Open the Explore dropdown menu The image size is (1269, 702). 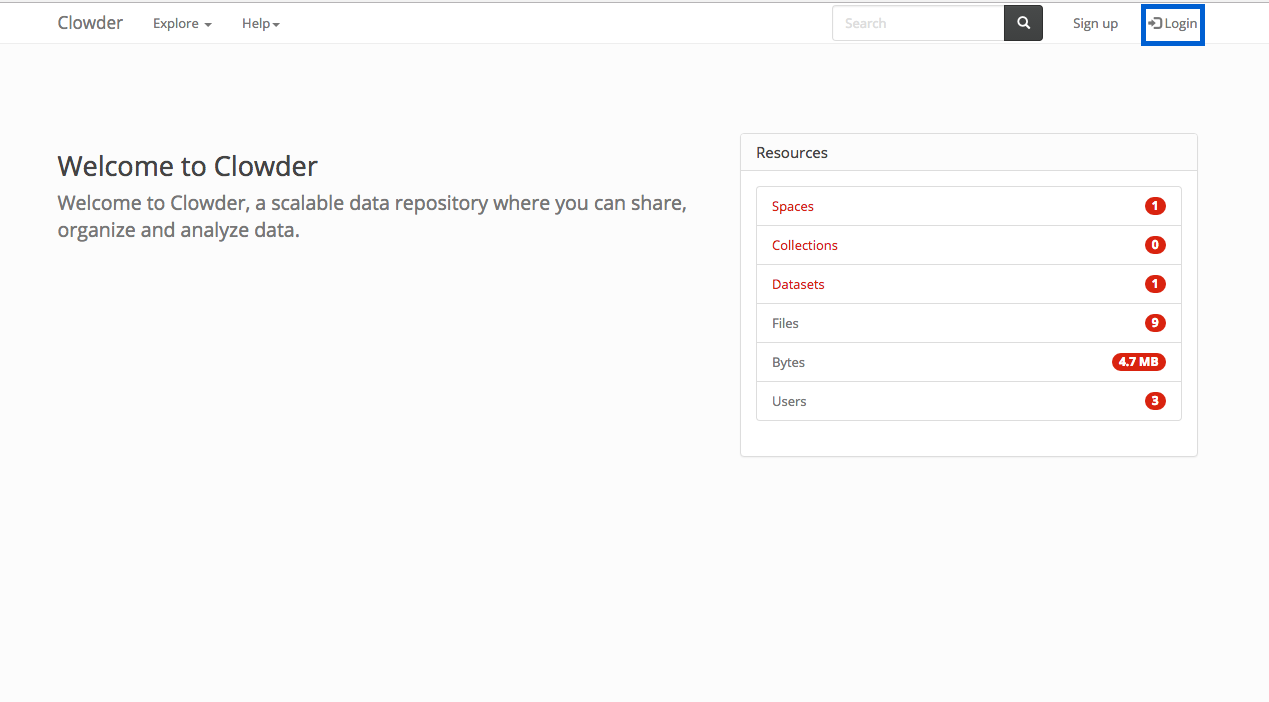[x=182, y=23]
